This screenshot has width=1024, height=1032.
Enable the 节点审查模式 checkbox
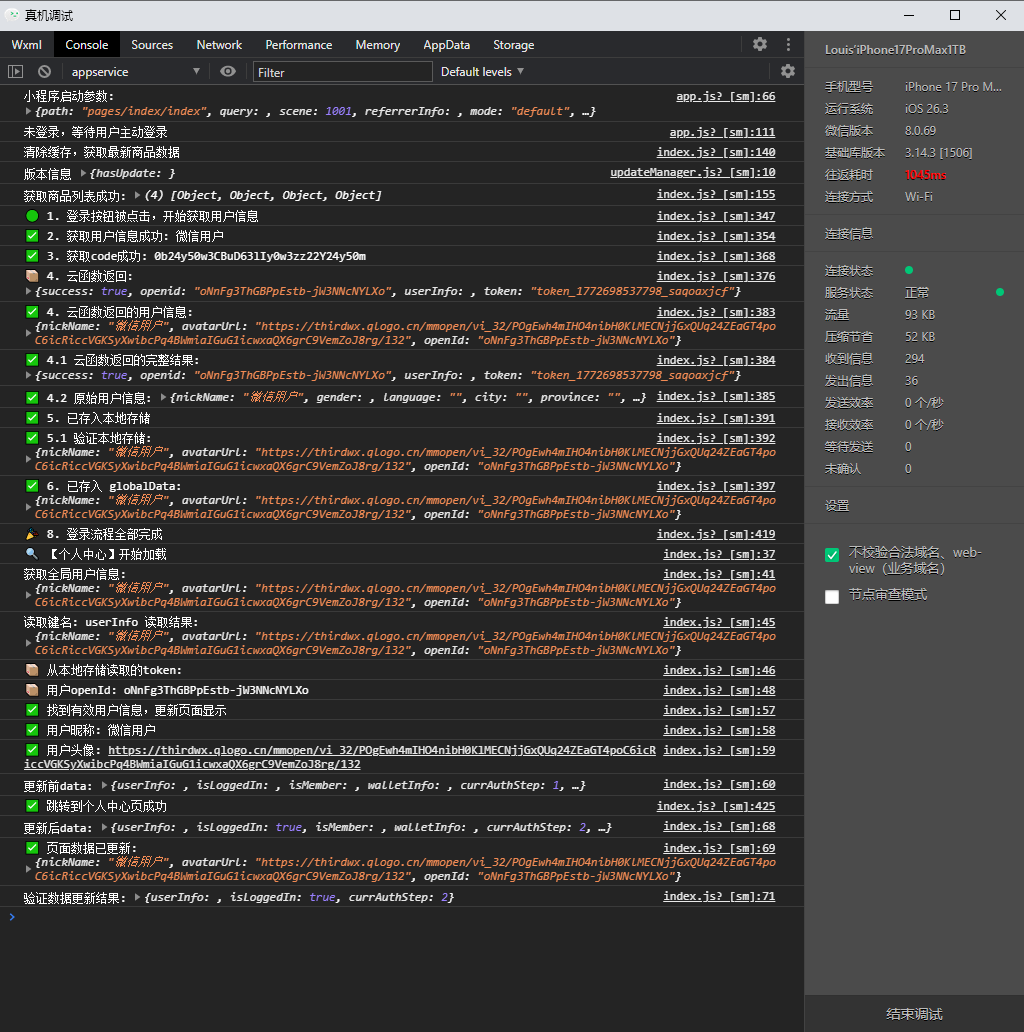(832, 597)
